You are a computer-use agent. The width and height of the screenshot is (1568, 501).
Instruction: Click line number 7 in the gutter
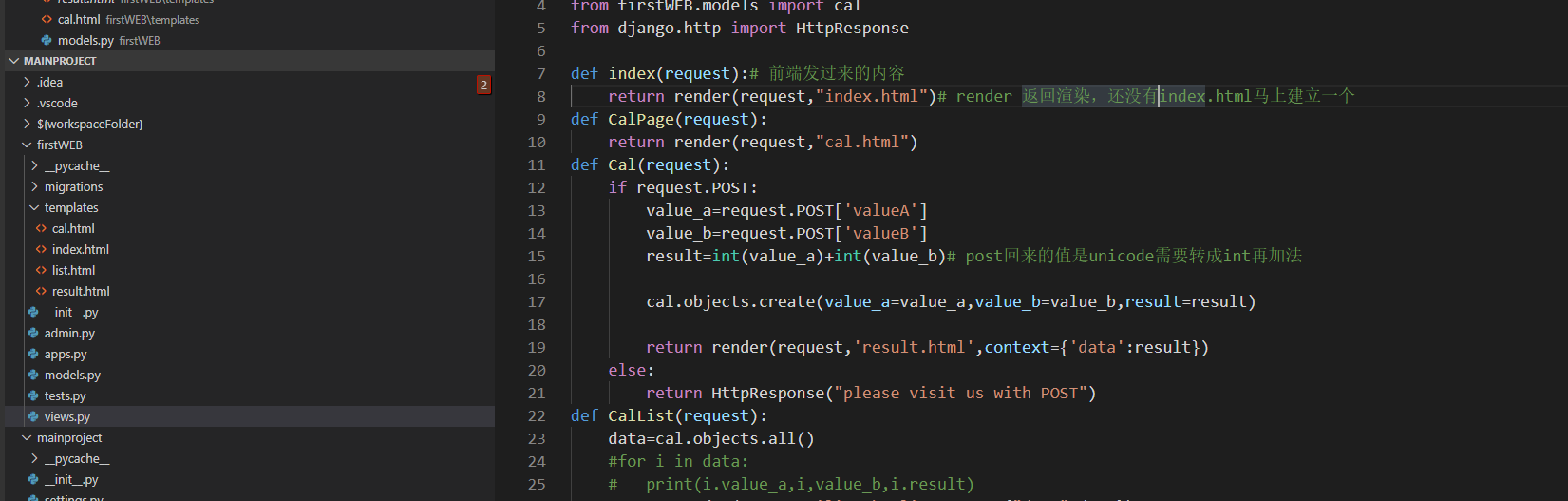click(x=541, y=74)
